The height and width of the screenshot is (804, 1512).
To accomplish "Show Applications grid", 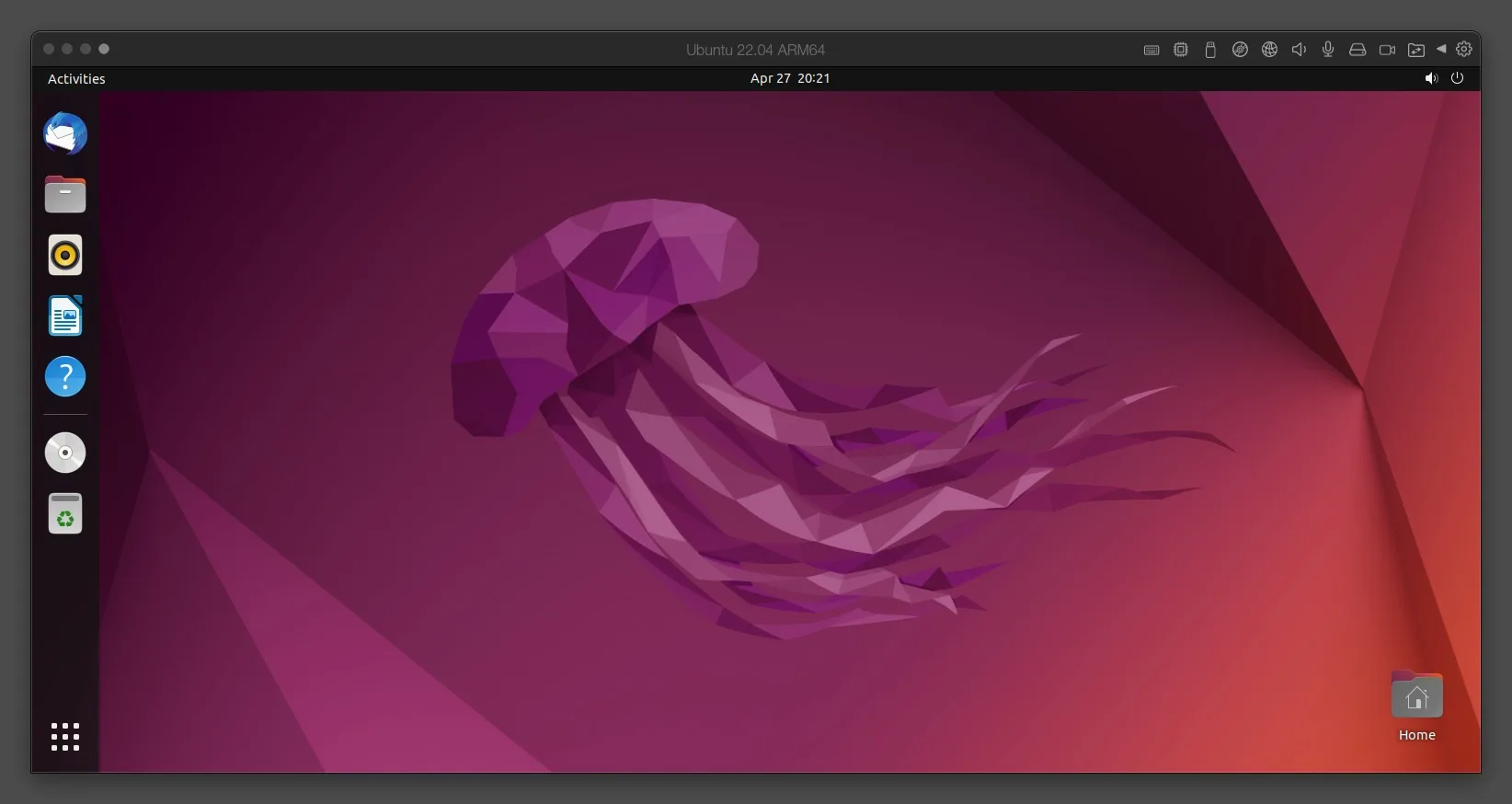I will pos(65,737).
